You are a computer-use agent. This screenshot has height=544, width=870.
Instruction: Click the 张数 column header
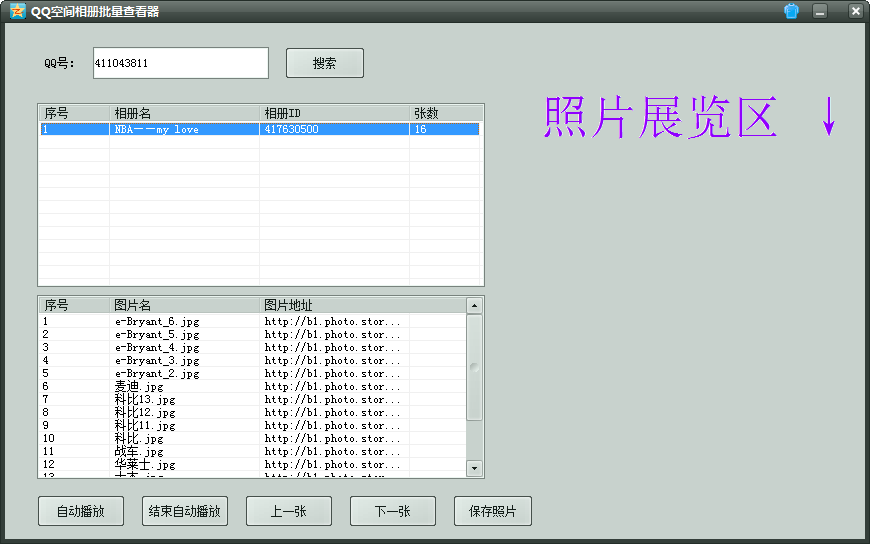[x=445, y=113]
